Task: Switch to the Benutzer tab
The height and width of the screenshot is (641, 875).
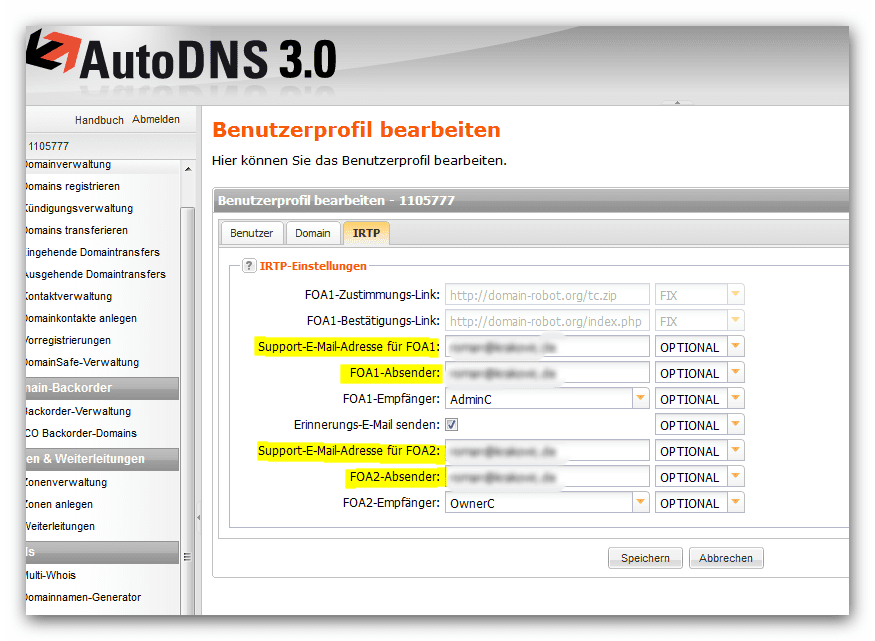Action: [x=252, y=233]
